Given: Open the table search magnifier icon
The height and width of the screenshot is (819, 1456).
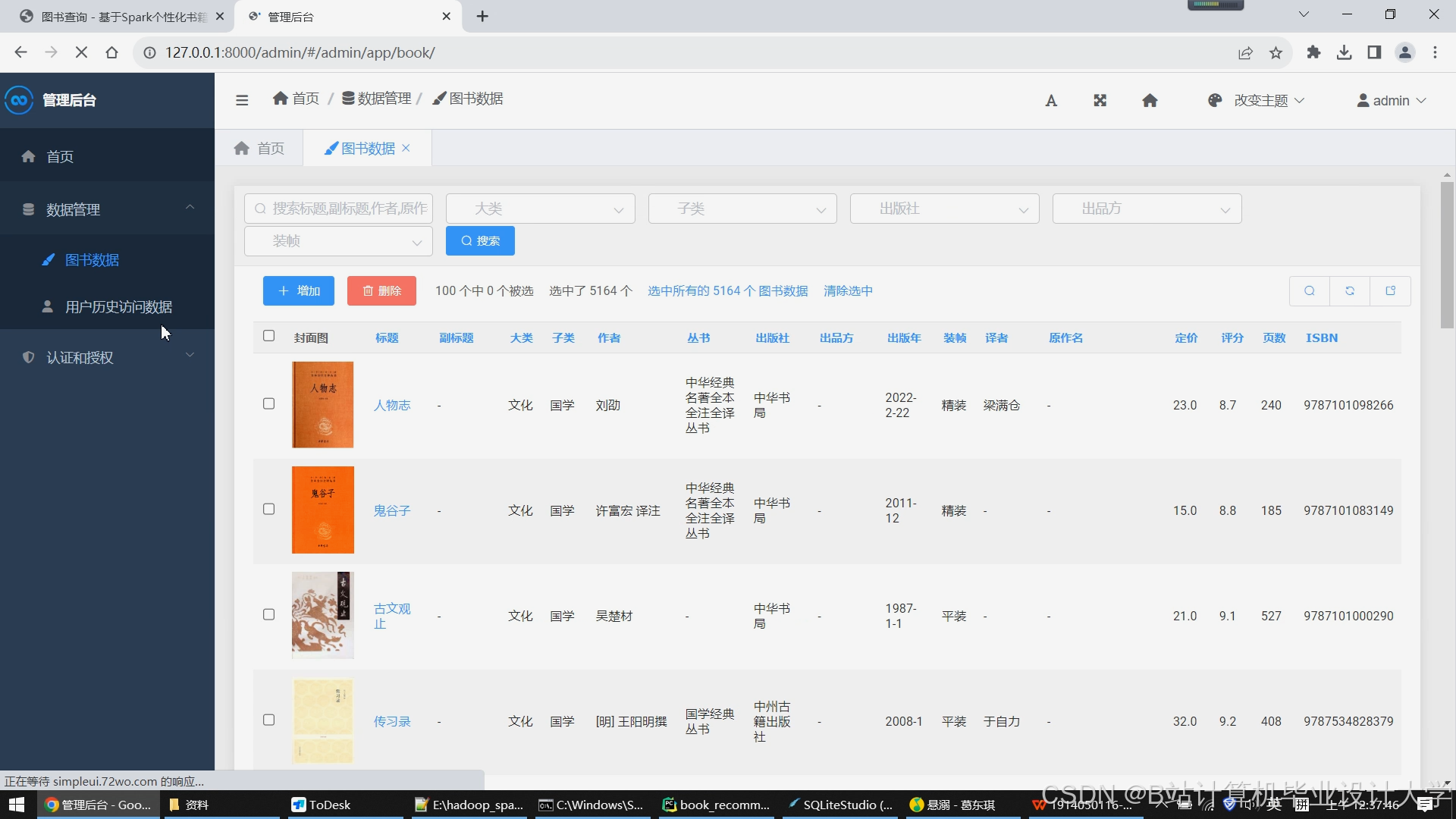Looking at the screenshot, I should pyautogui.click(x=1309, y=290).
